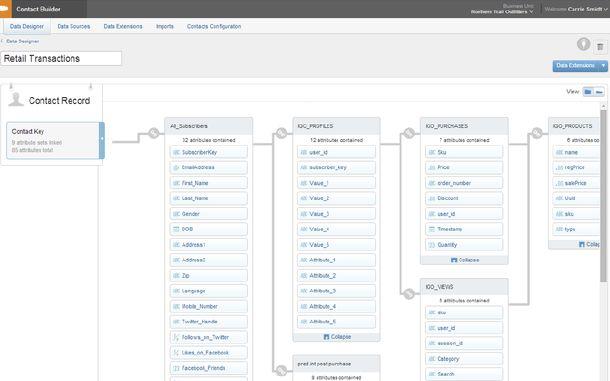The image size is (610, 381).
Task: Click the link icon before IGO_PRODUCTS
Action: point(537,133)
